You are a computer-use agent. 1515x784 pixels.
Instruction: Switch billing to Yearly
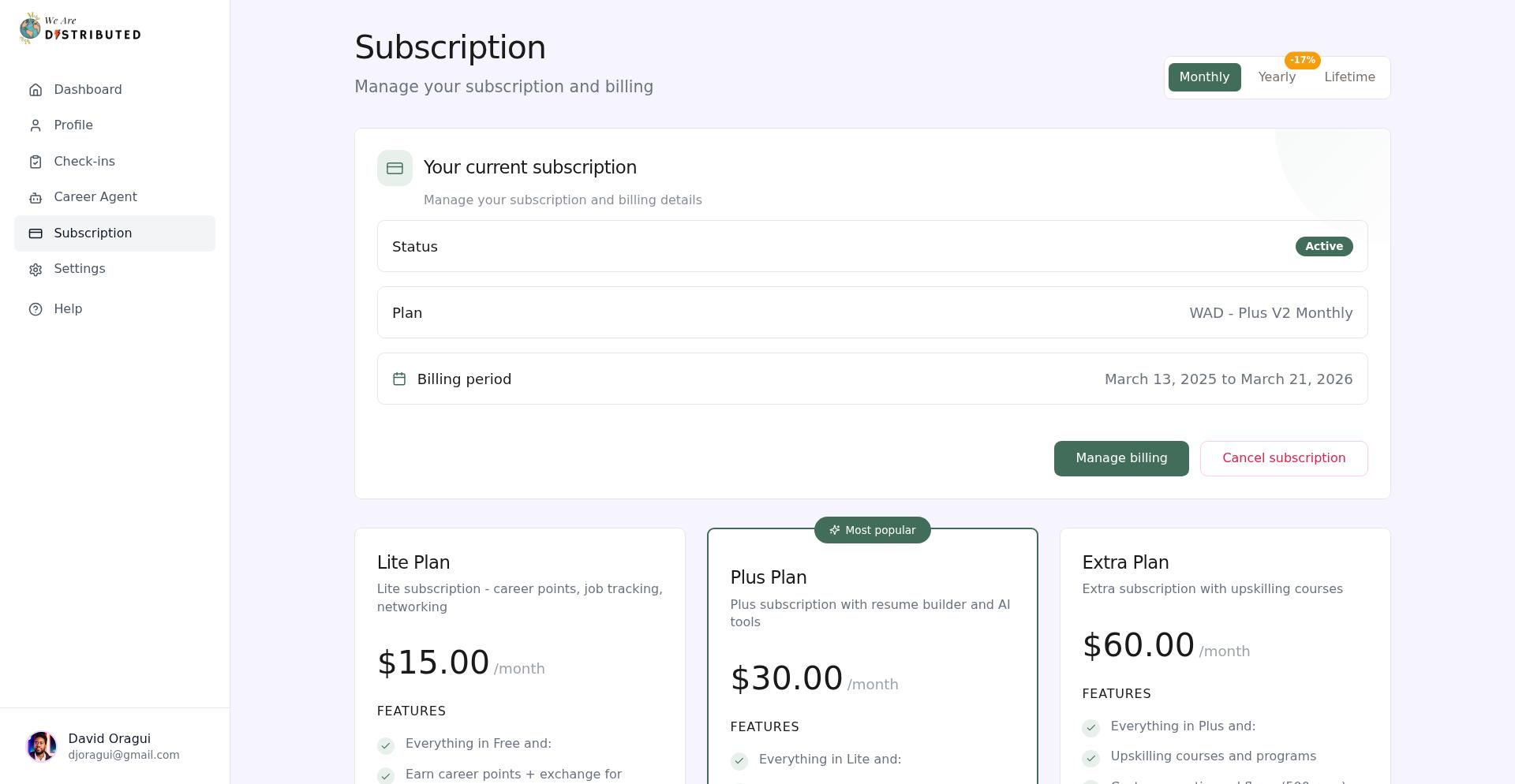click(x=1276, y=77)
